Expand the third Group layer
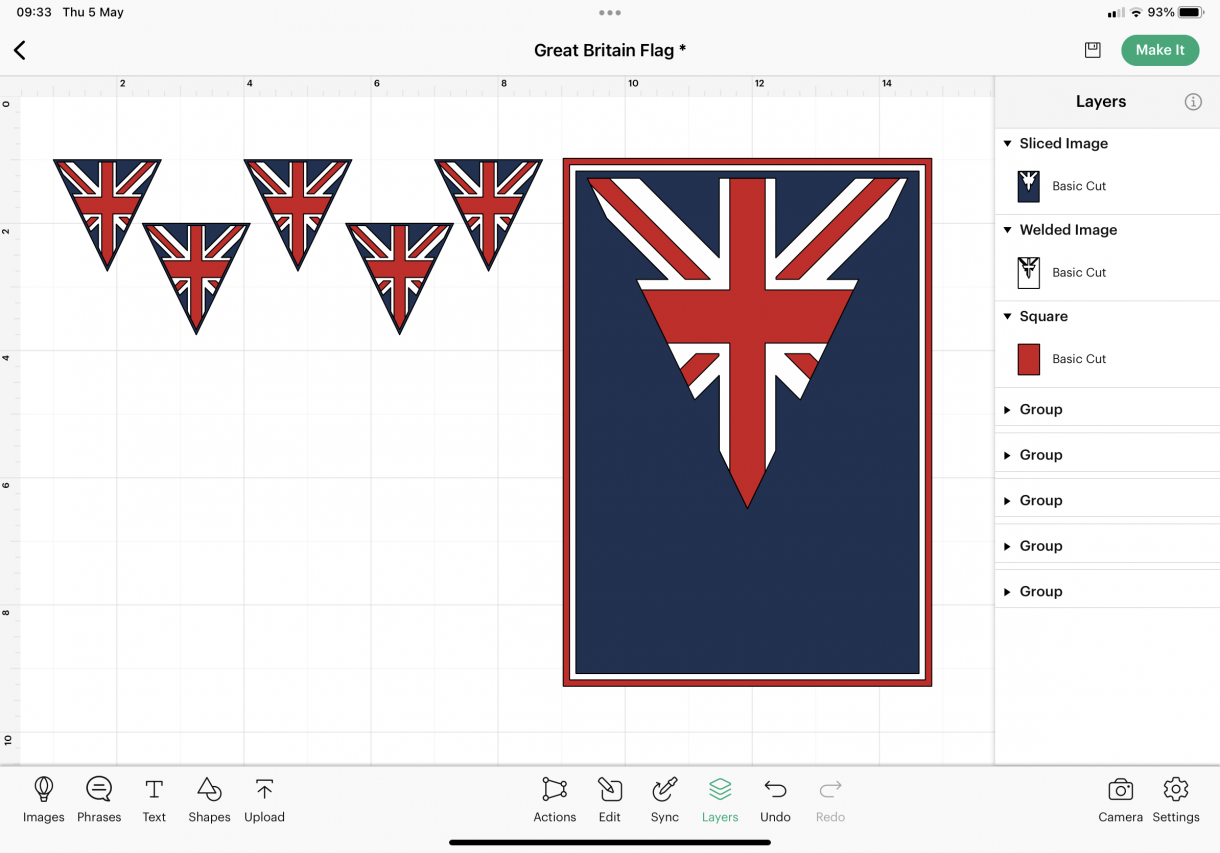This screenshot has width=1220, height=853. pos(1007,500)
